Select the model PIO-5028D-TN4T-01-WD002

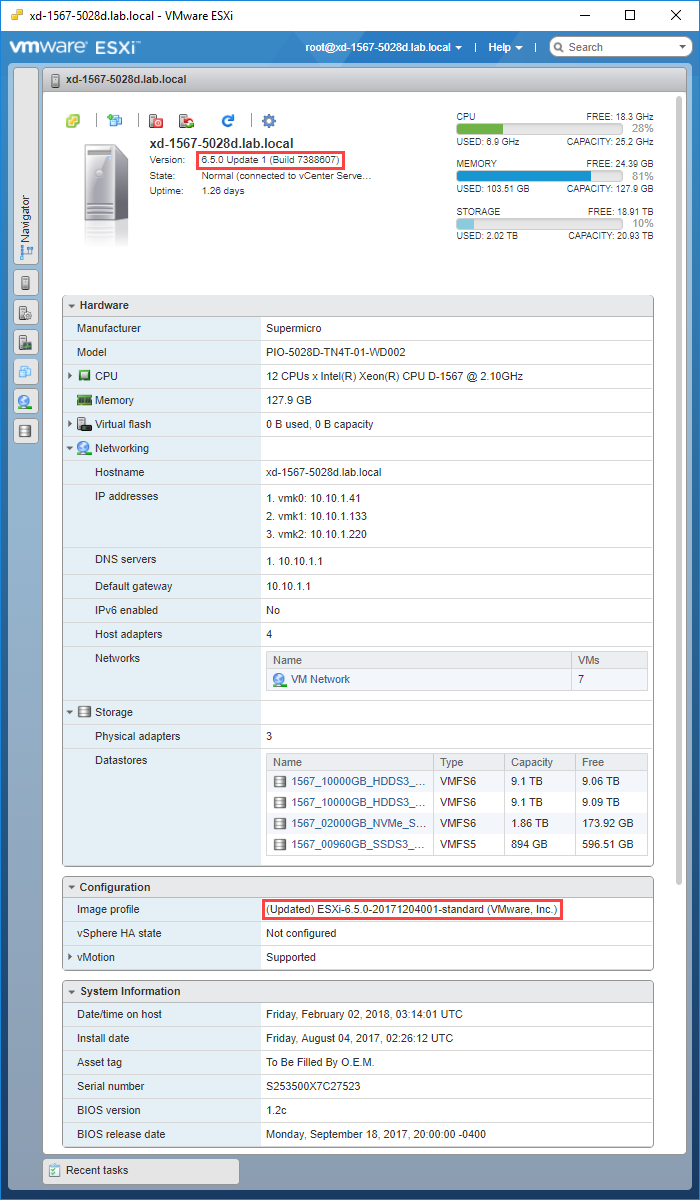(336, 352)
